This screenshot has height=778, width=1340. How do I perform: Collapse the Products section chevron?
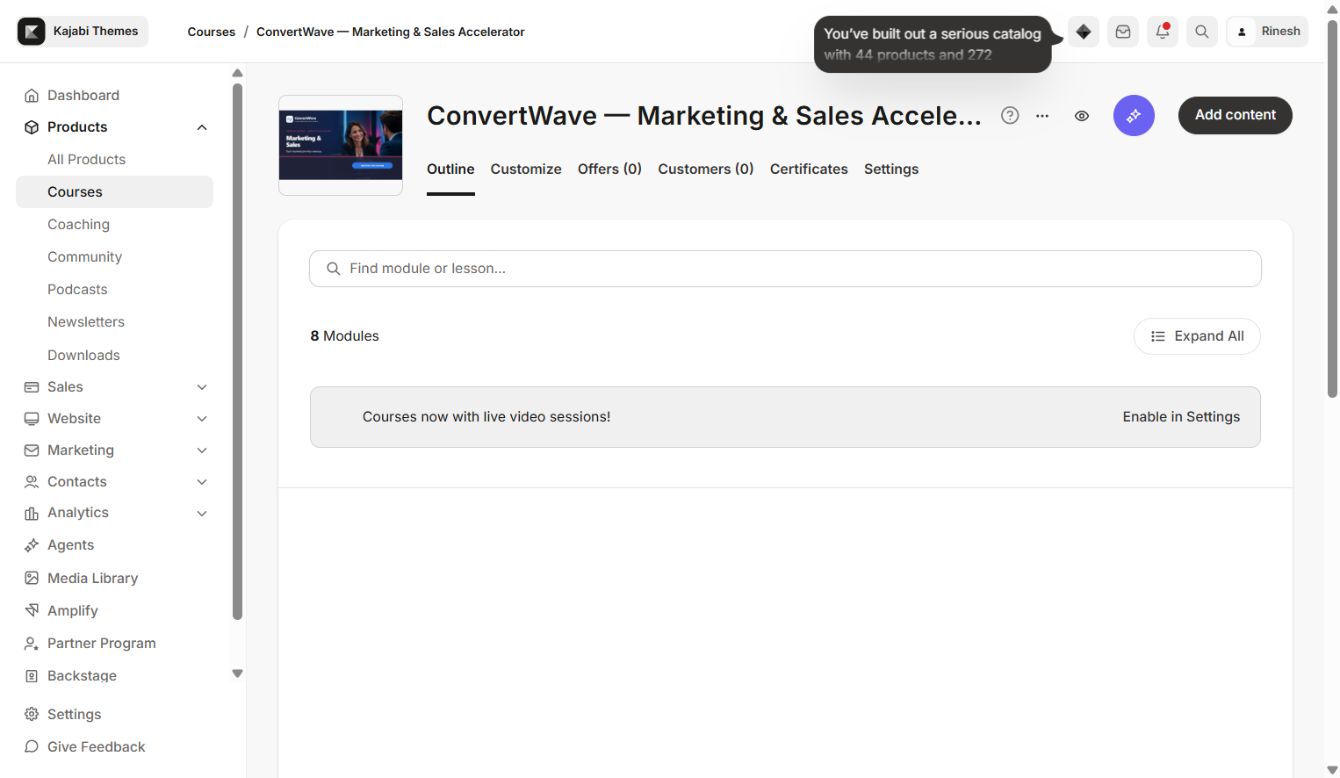pos(202,127)
